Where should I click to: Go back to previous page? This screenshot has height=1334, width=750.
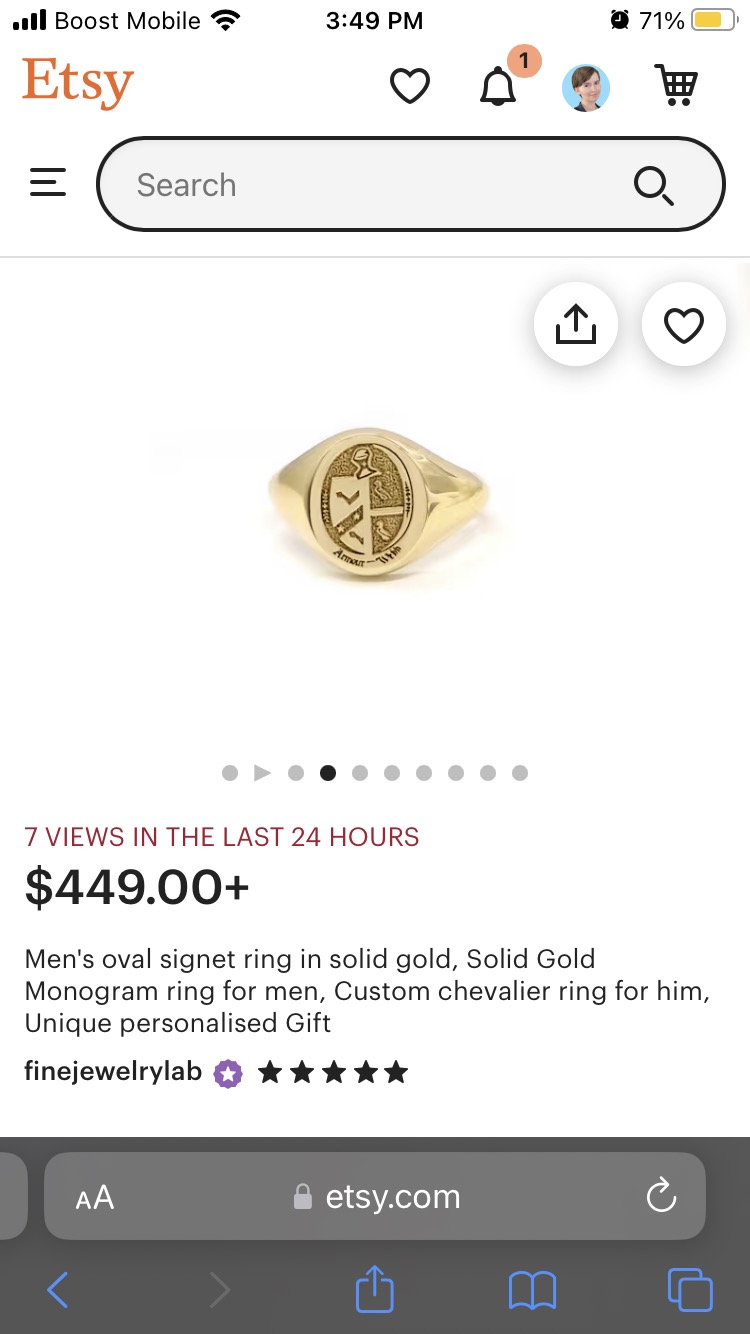[58, 1290]
